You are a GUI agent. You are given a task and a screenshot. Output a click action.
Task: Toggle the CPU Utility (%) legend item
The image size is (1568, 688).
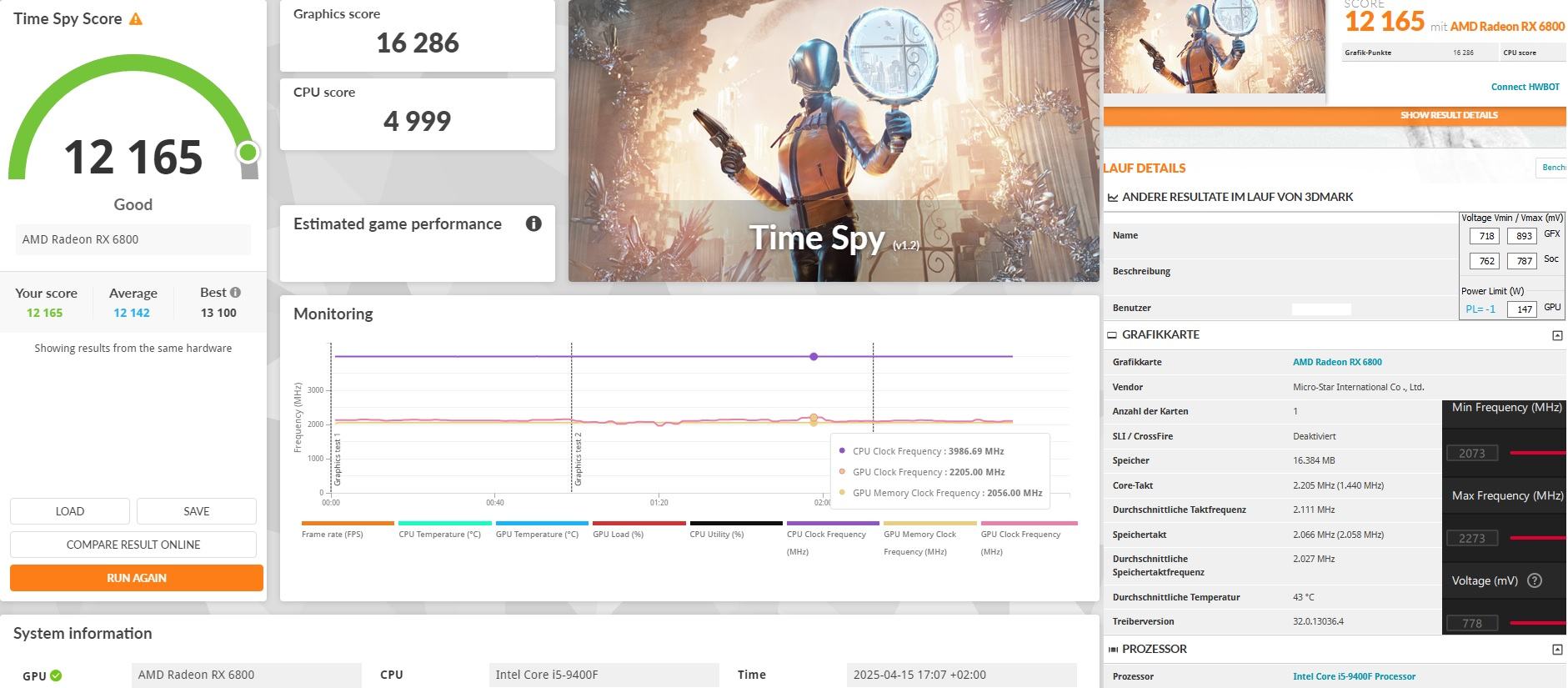[736, 530]
